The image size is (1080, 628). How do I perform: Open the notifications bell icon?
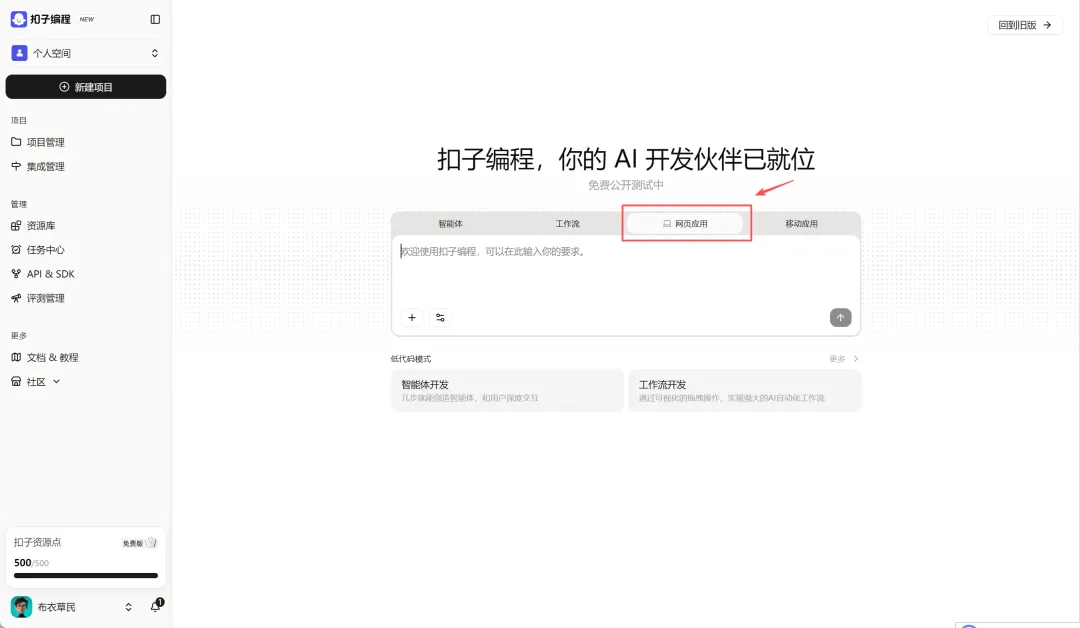coord(156,606)
